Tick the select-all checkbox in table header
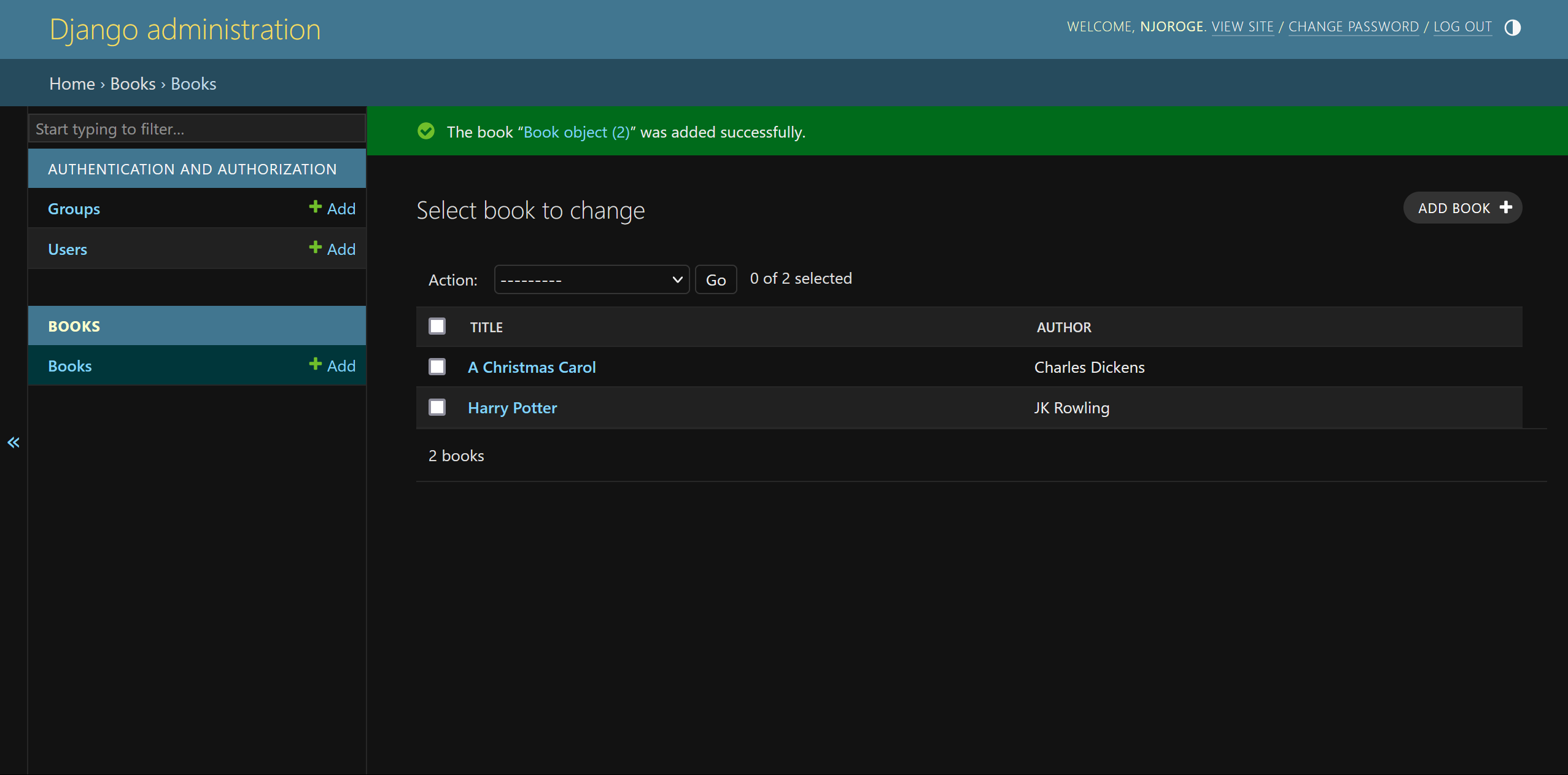 click(437, 326)
